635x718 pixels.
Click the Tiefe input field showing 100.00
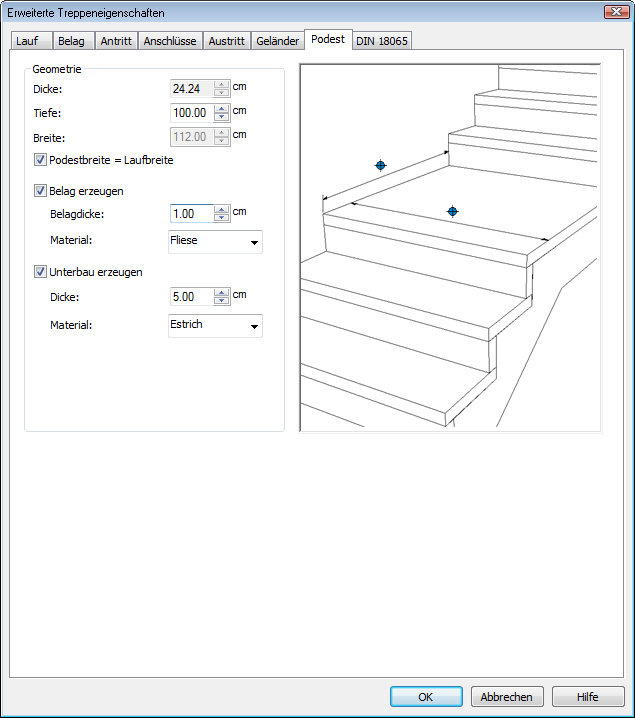tap(191, 113)
